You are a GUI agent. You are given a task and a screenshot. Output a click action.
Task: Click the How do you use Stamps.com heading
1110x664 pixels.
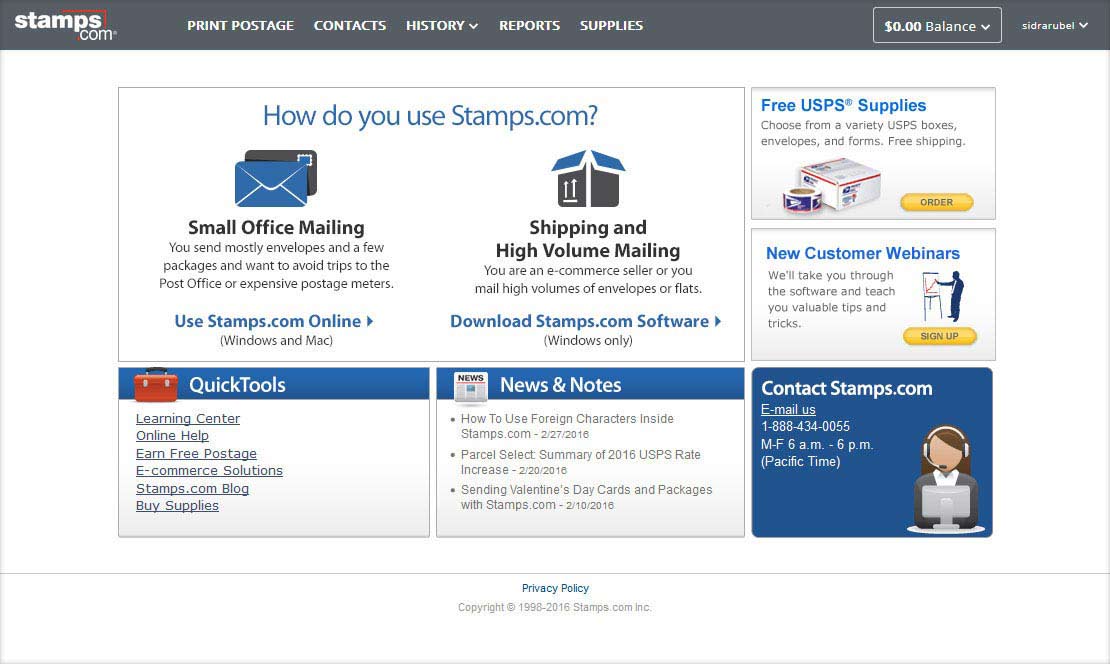[x=430, y=116]
